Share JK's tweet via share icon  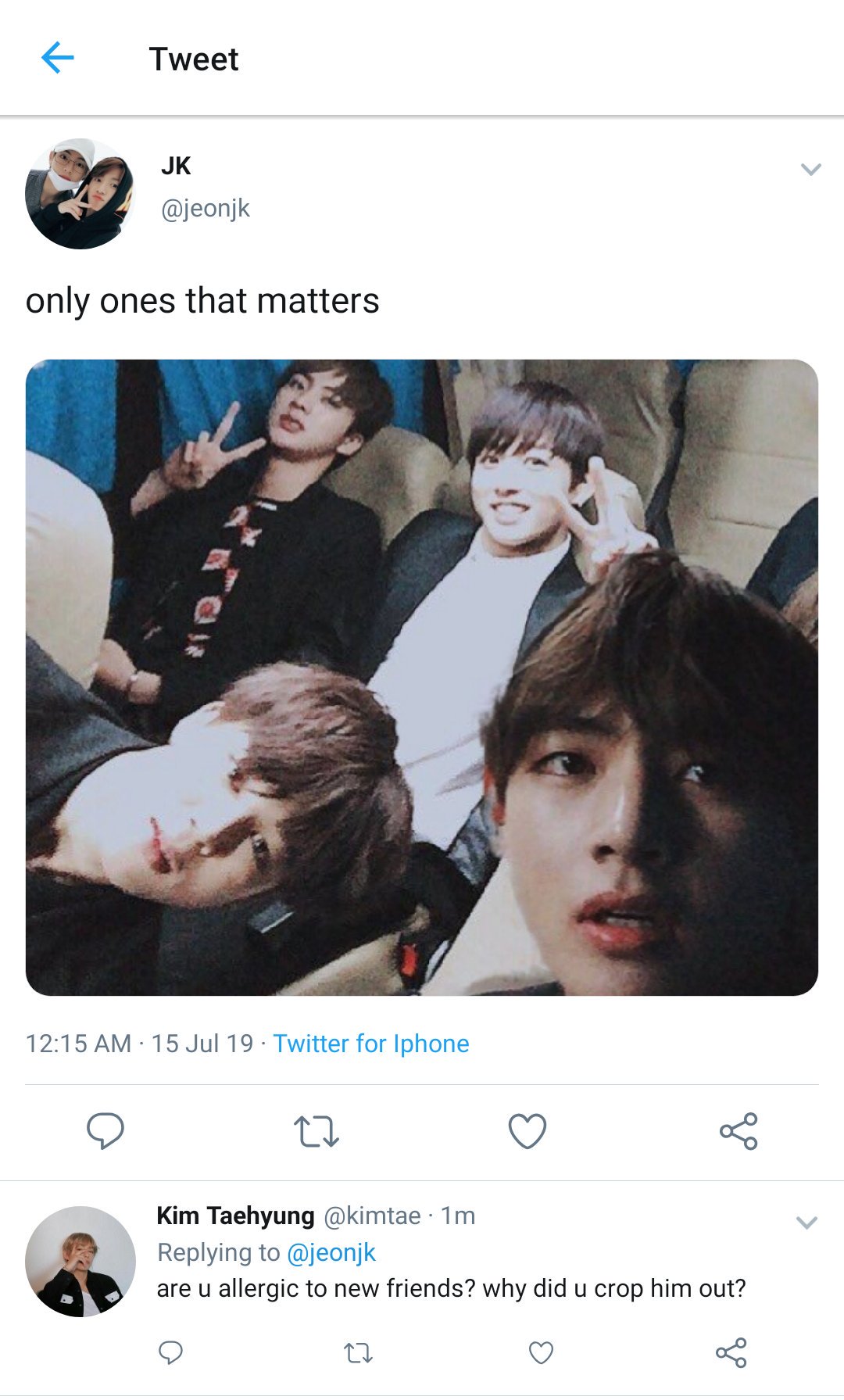(738, 1131)
